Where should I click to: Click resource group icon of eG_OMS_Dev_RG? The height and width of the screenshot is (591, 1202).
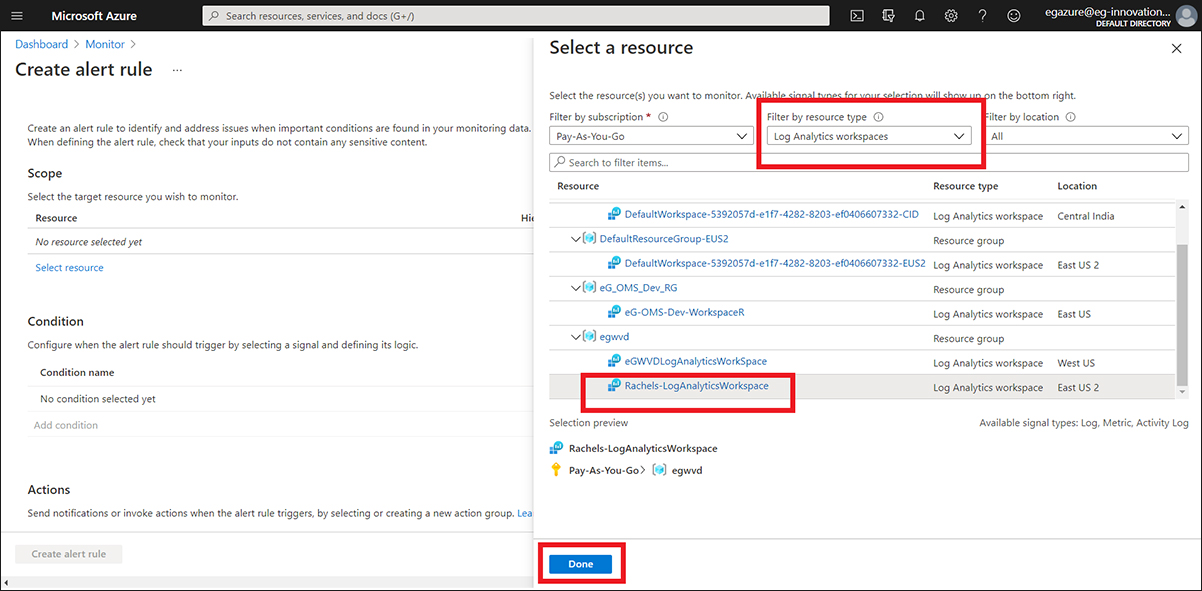pyautogui.click(x=589, y=288)
